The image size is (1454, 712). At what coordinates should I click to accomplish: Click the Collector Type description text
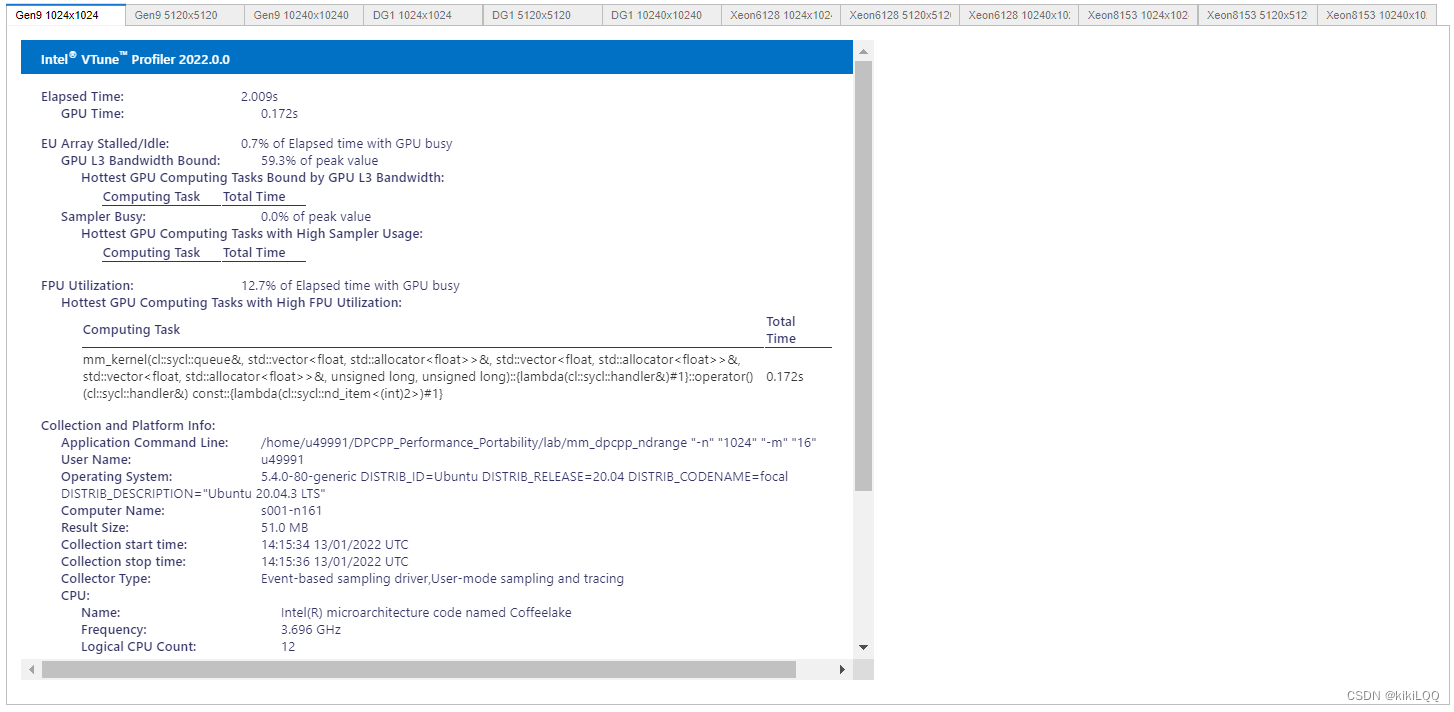tap(442, 579)
